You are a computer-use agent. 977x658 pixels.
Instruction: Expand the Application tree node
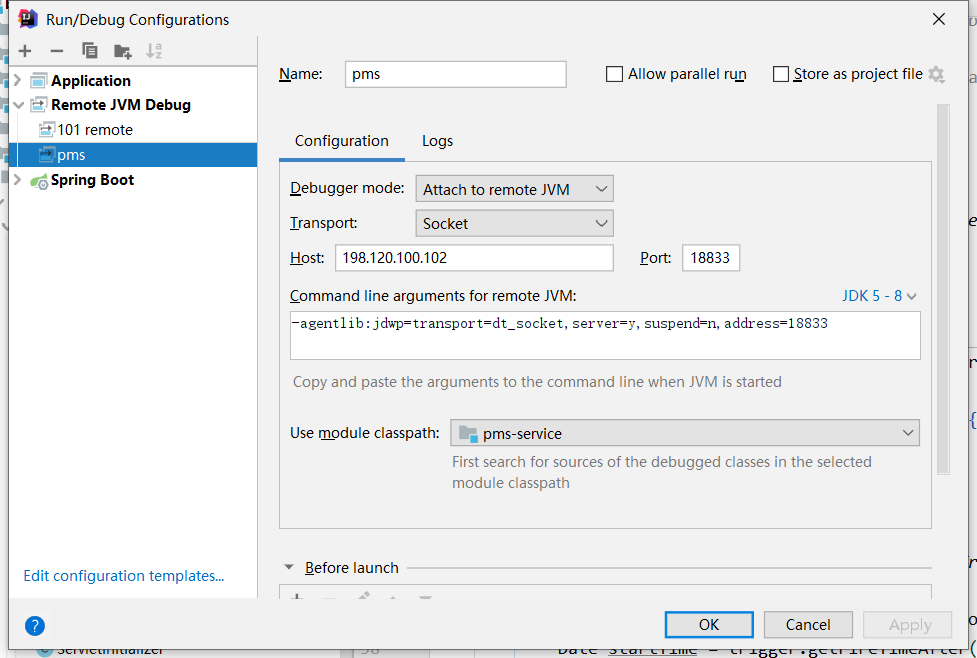[x=17, y=81]
